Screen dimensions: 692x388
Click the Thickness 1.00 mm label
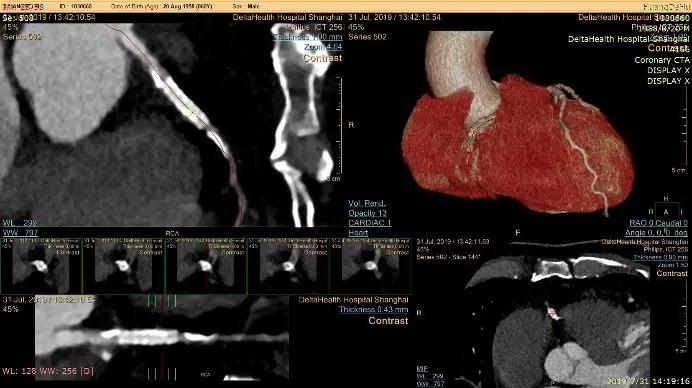coord(307,37)
